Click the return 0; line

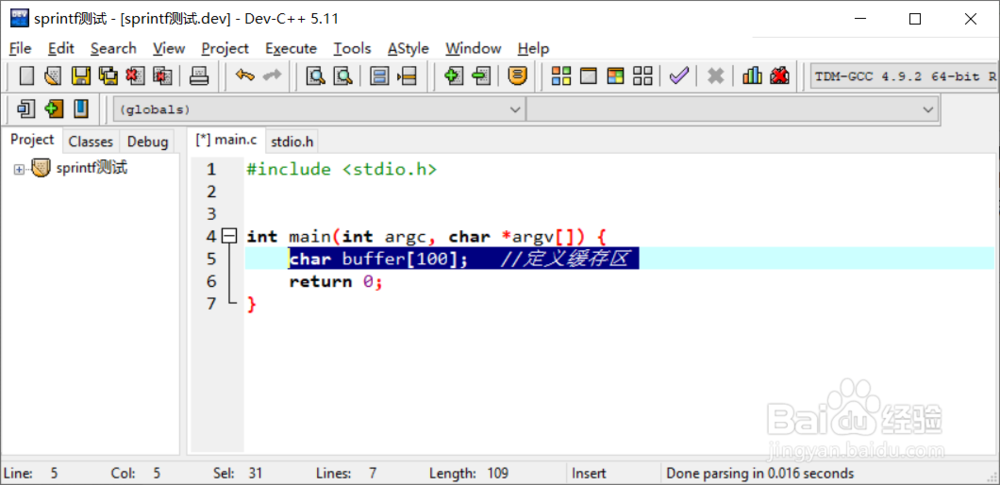coord(336,281)
